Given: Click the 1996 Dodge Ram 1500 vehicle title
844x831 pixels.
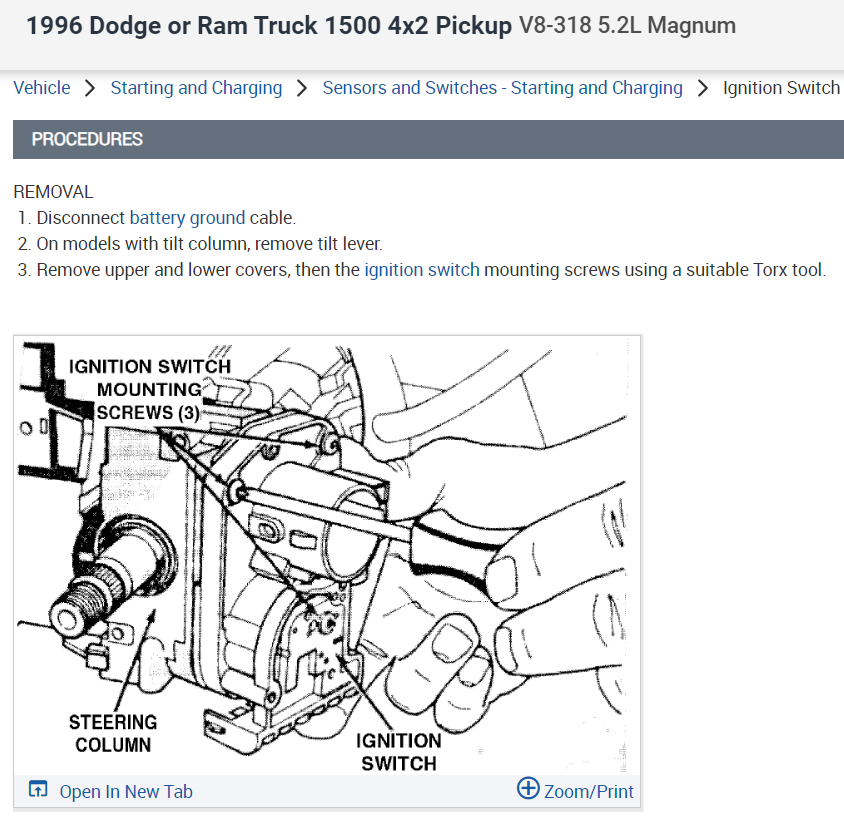Looking at the screenshot, I should [269, 26].
